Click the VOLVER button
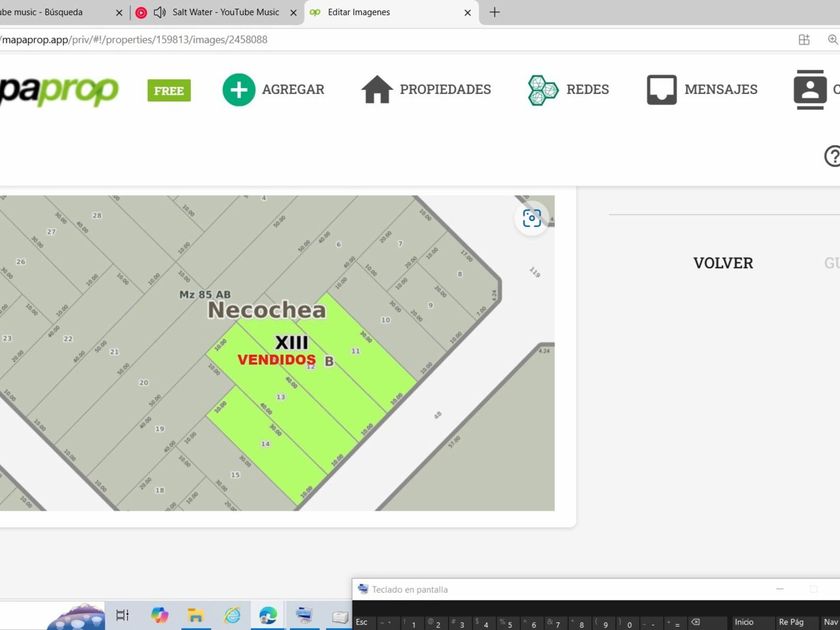The width and height of the screenshot is (840, 630). [723, 263]
